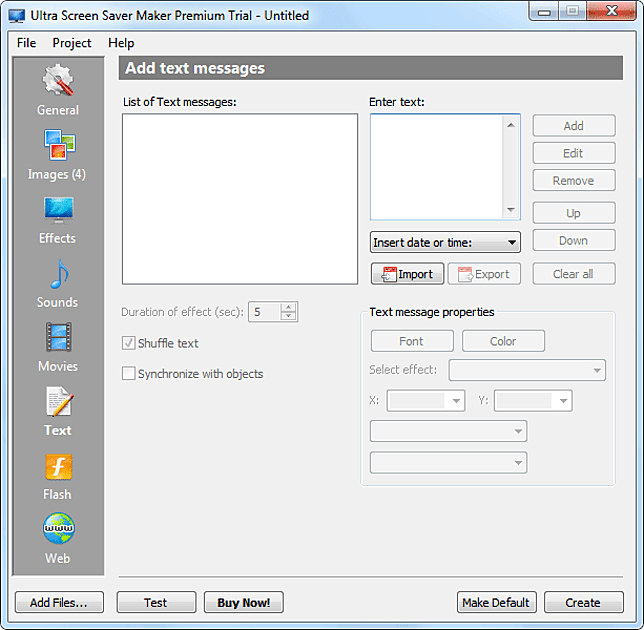Open the File menu
Screen dimensions: 644x630
(x=26, y=43)
